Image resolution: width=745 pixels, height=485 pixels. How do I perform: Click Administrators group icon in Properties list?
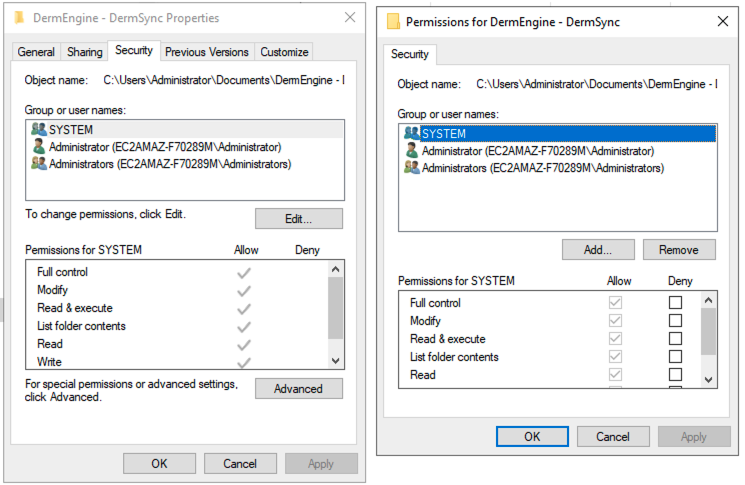point(39,164)
